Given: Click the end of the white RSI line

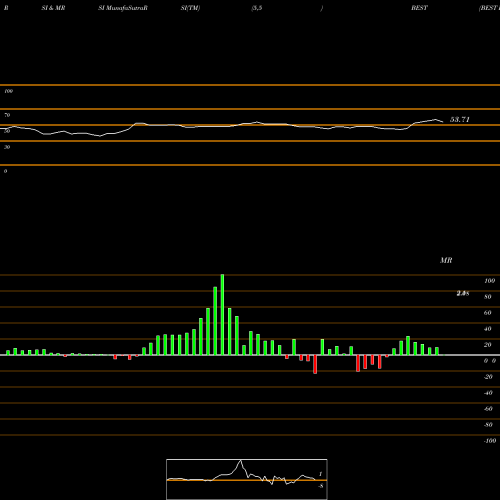Looking at the screenshot, I should [x=443, y=122].
